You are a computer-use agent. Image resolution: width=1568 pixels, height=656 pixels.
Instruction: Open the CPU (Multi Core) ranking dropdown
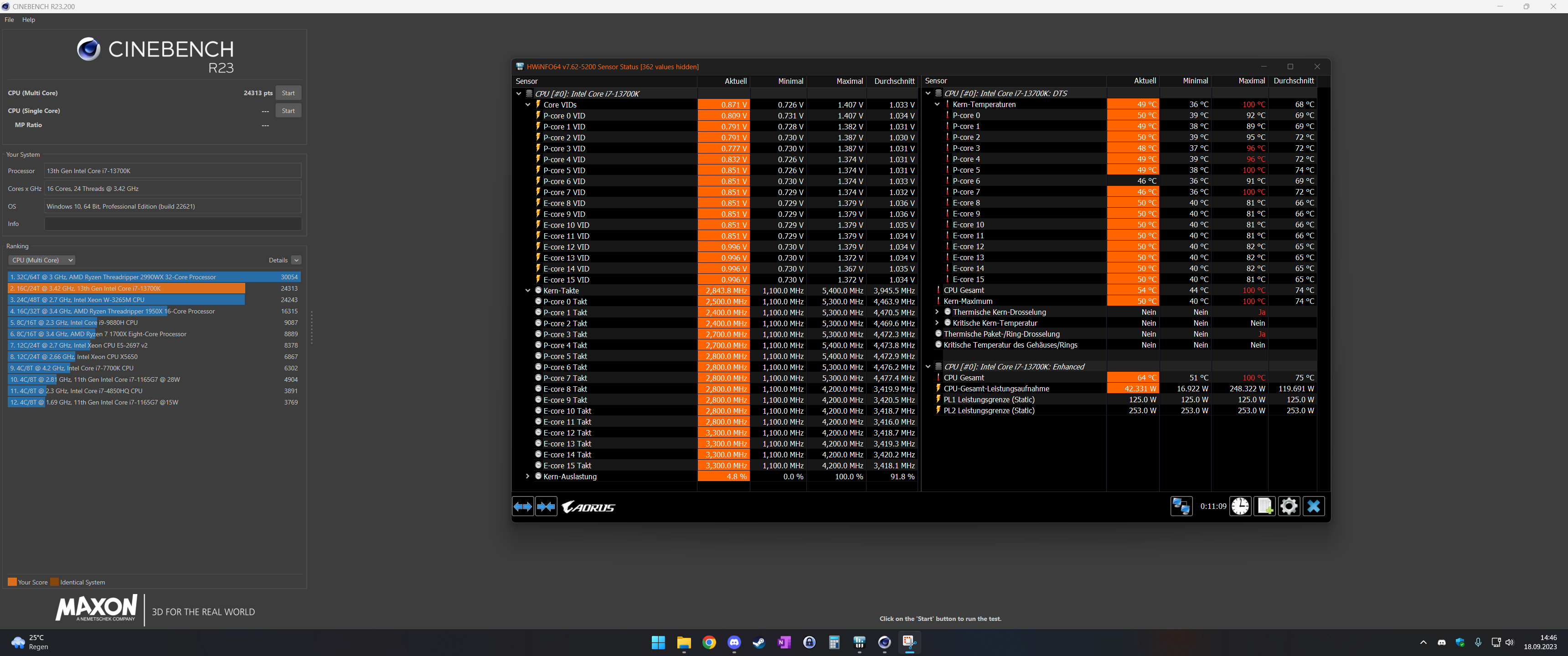coord(41,260)
